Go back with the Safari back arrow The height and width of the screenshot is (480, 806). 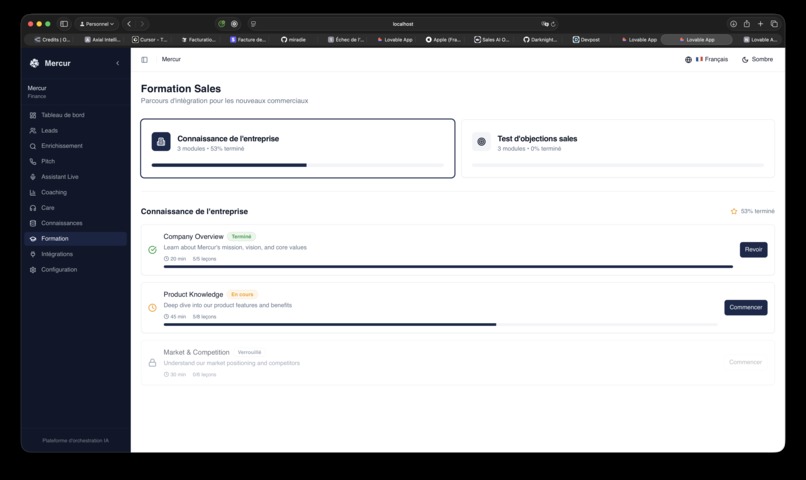point(129,24)
